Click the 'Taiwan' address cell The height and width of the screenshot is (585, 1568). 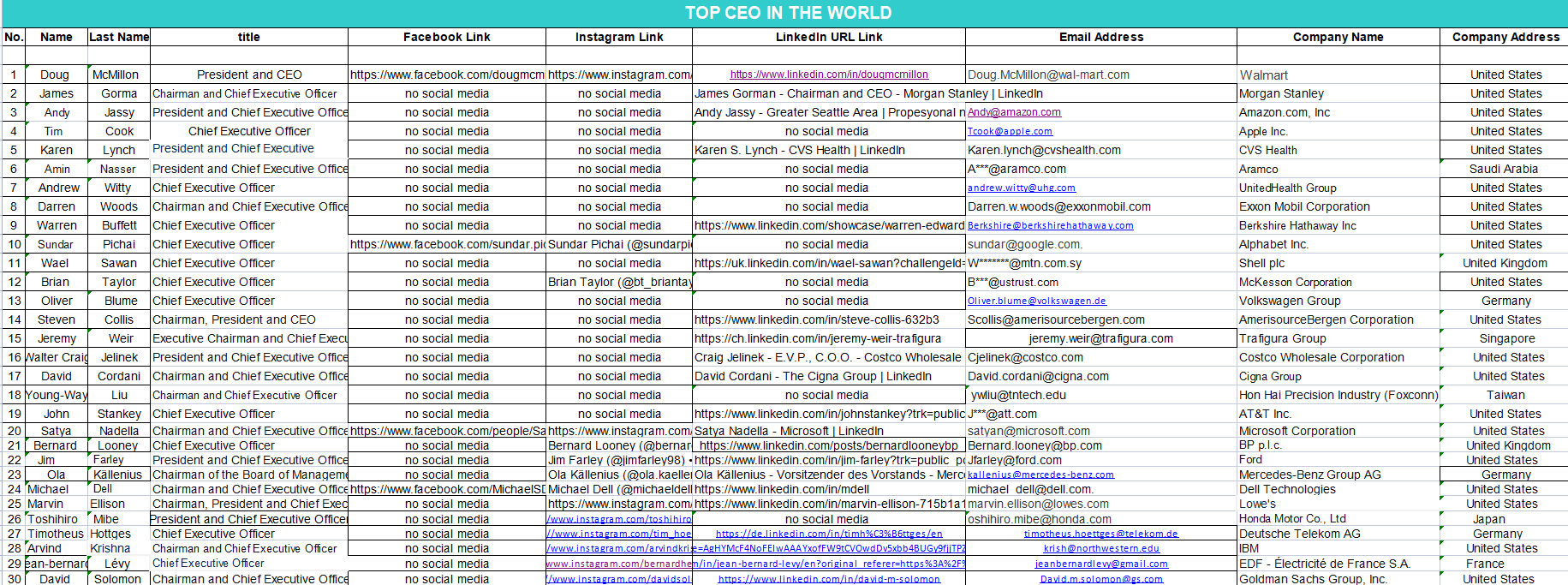[x=1505, y=395]
